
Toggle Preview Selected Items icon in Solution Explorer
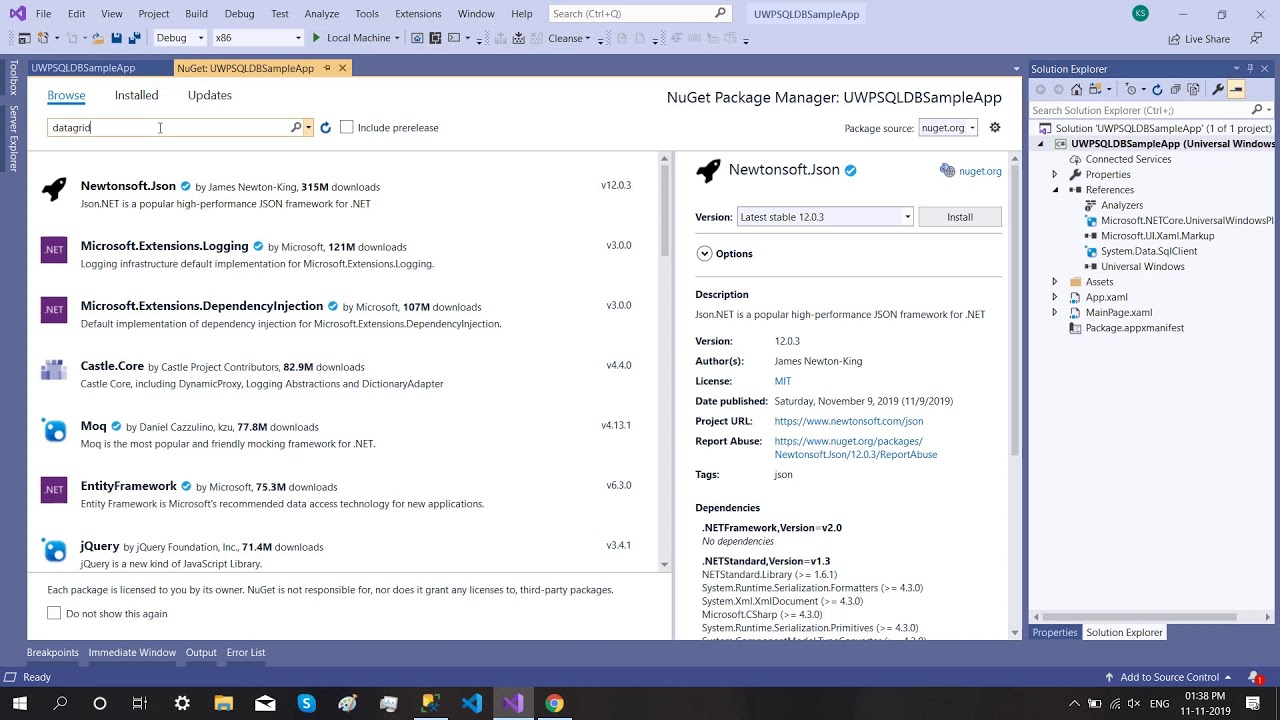1237,89
